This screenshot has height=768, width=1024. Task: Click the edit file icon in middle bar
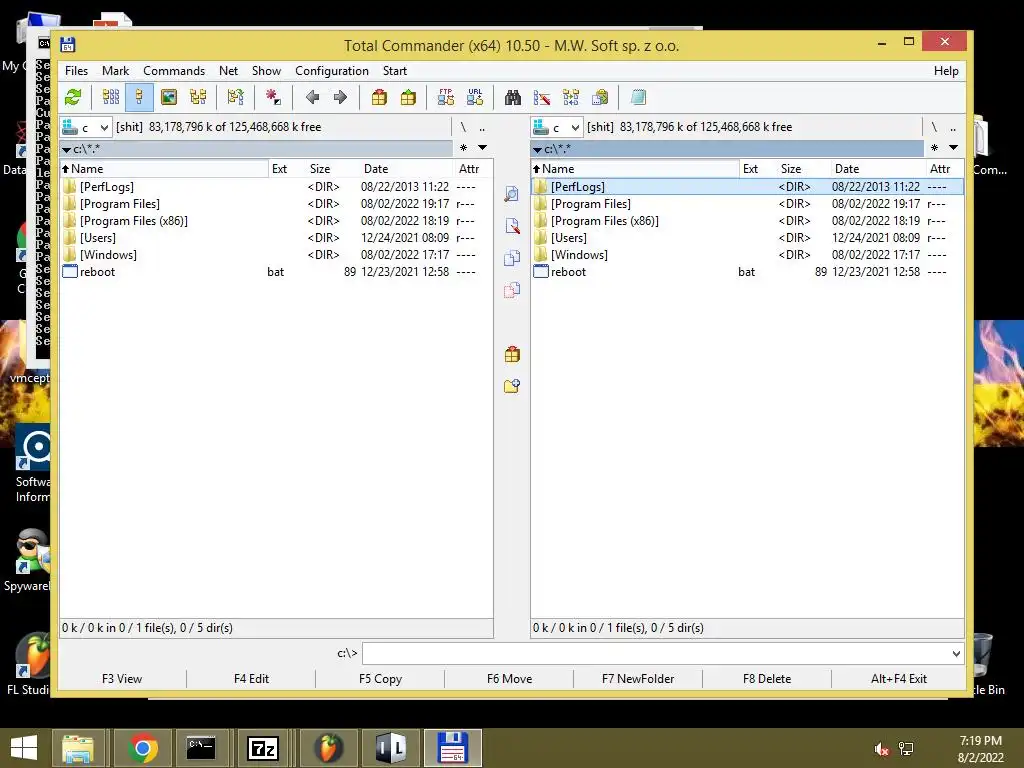point(512,226)
